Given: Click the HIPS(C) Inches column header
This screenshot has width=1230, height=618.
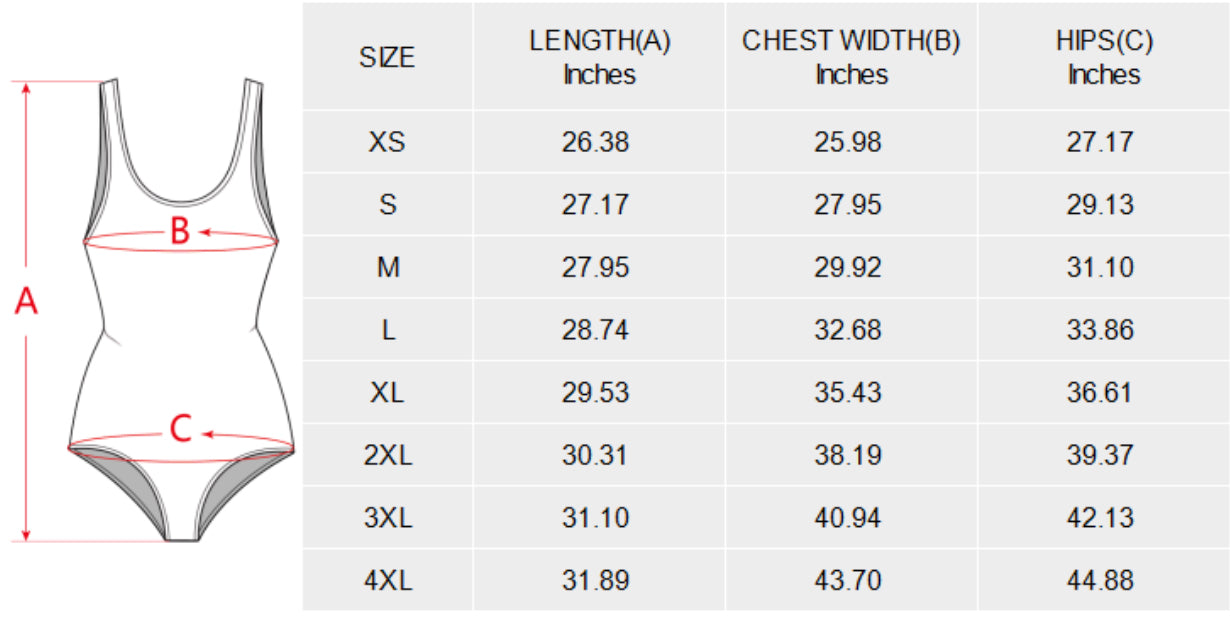Looking at the screenshot, I should click(x=1103, y=58).
